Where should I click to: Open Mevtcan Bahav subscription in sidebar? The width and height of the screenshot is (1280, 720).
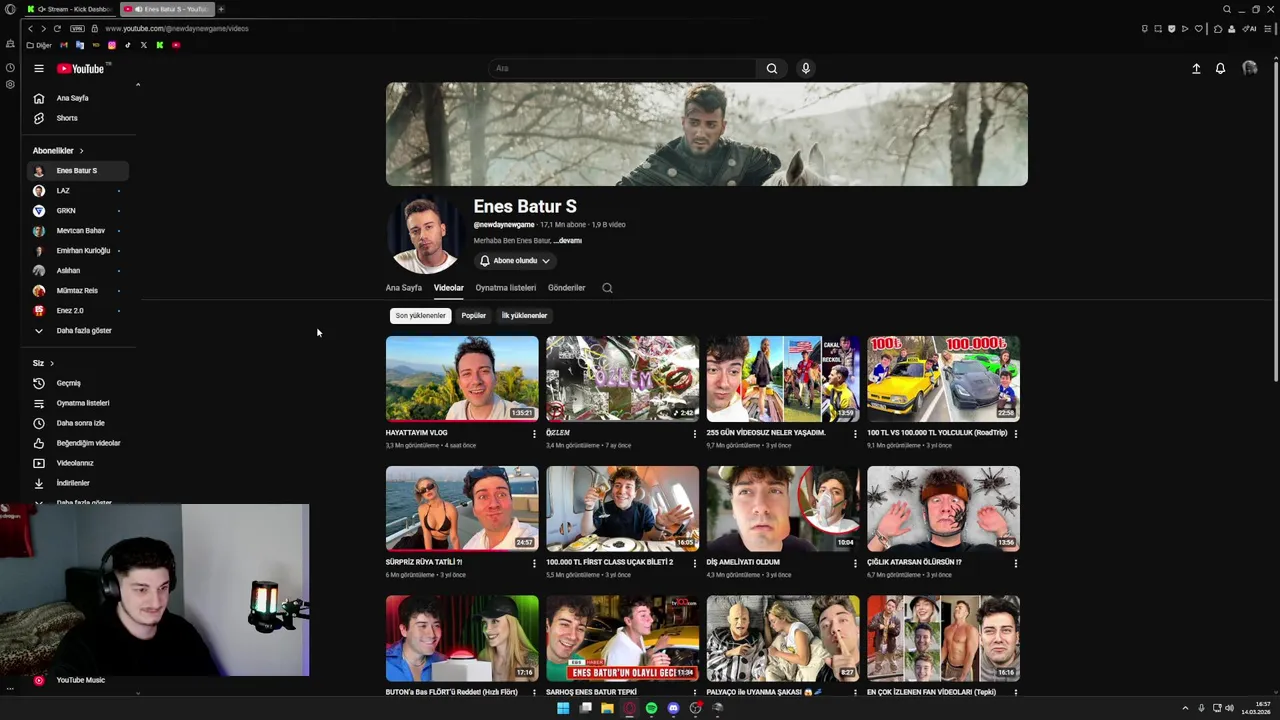click(x=79, y=231)
